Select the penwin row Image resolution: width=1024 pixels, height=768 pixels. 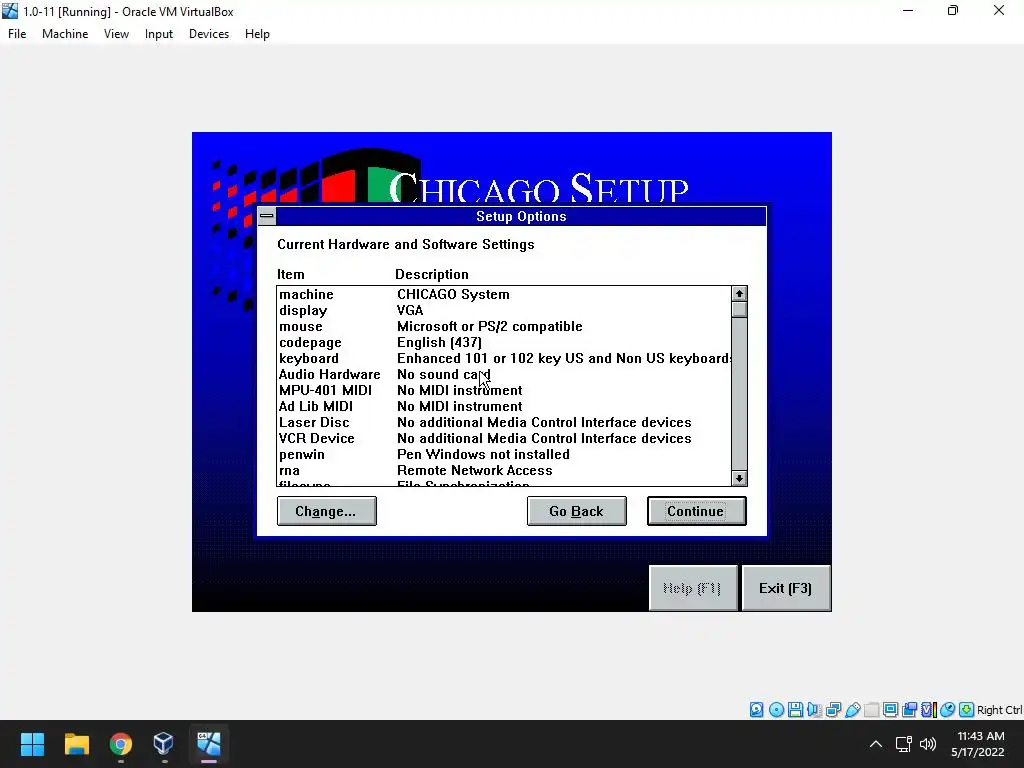tap(504, 455)
